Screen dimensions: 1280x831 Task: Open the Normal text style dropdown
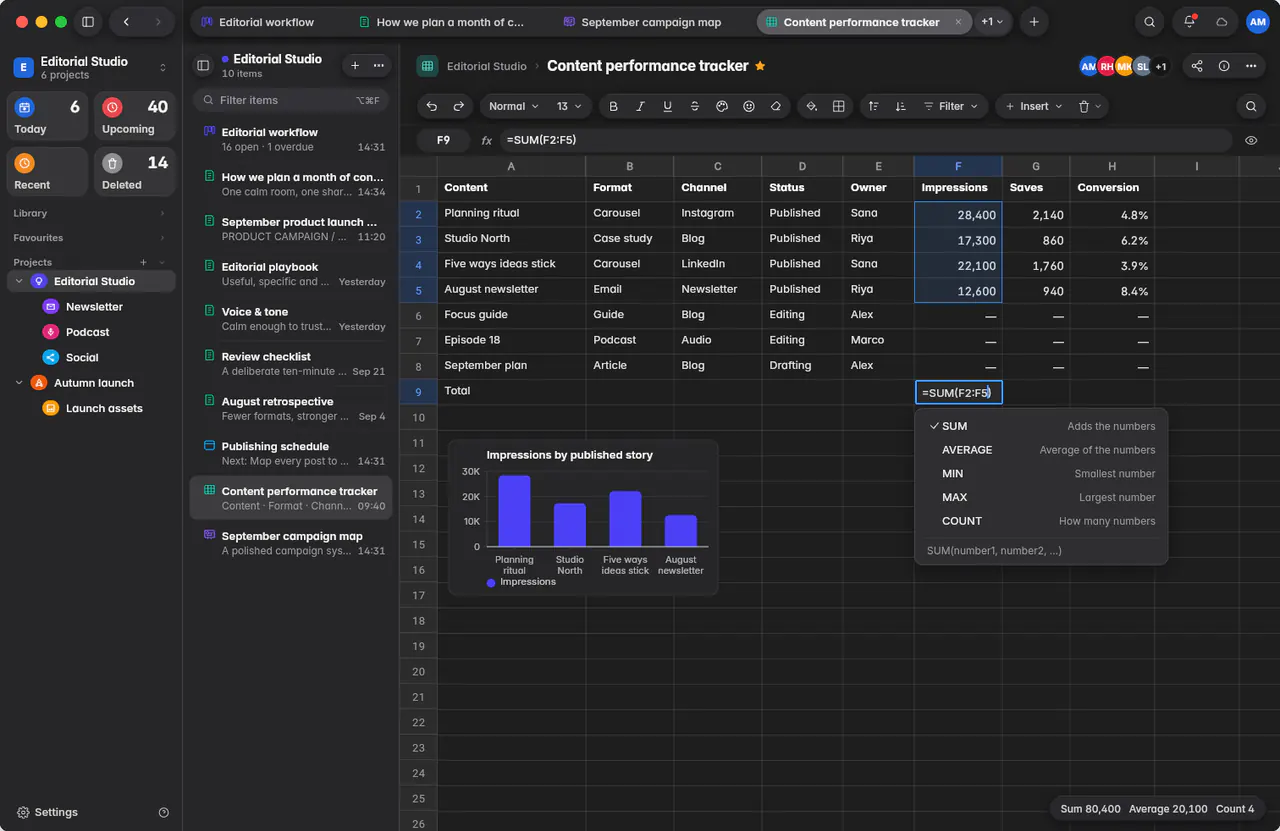coord(514,106)
